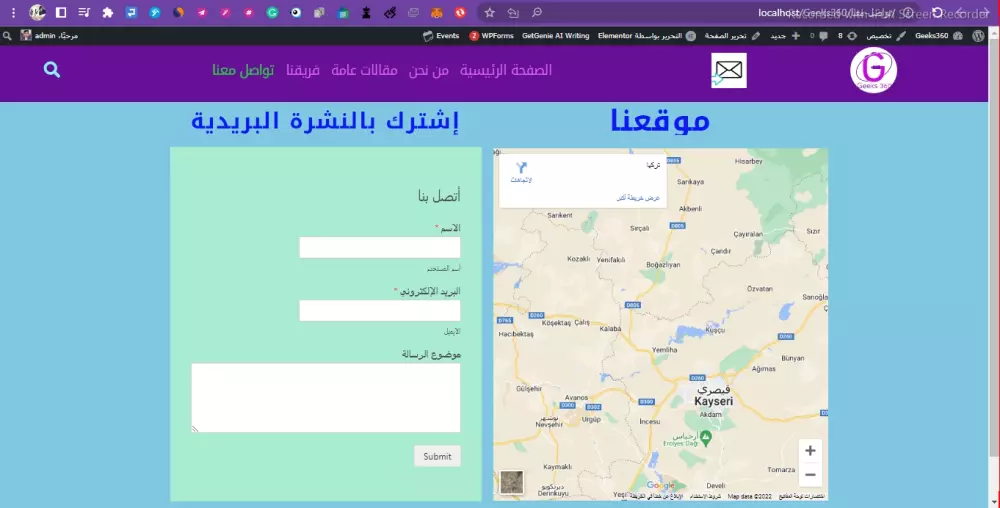Click the map directions (الاتجاهات) icon
The height and width of the screenshot is (508, 1000).
click(522, 171)
